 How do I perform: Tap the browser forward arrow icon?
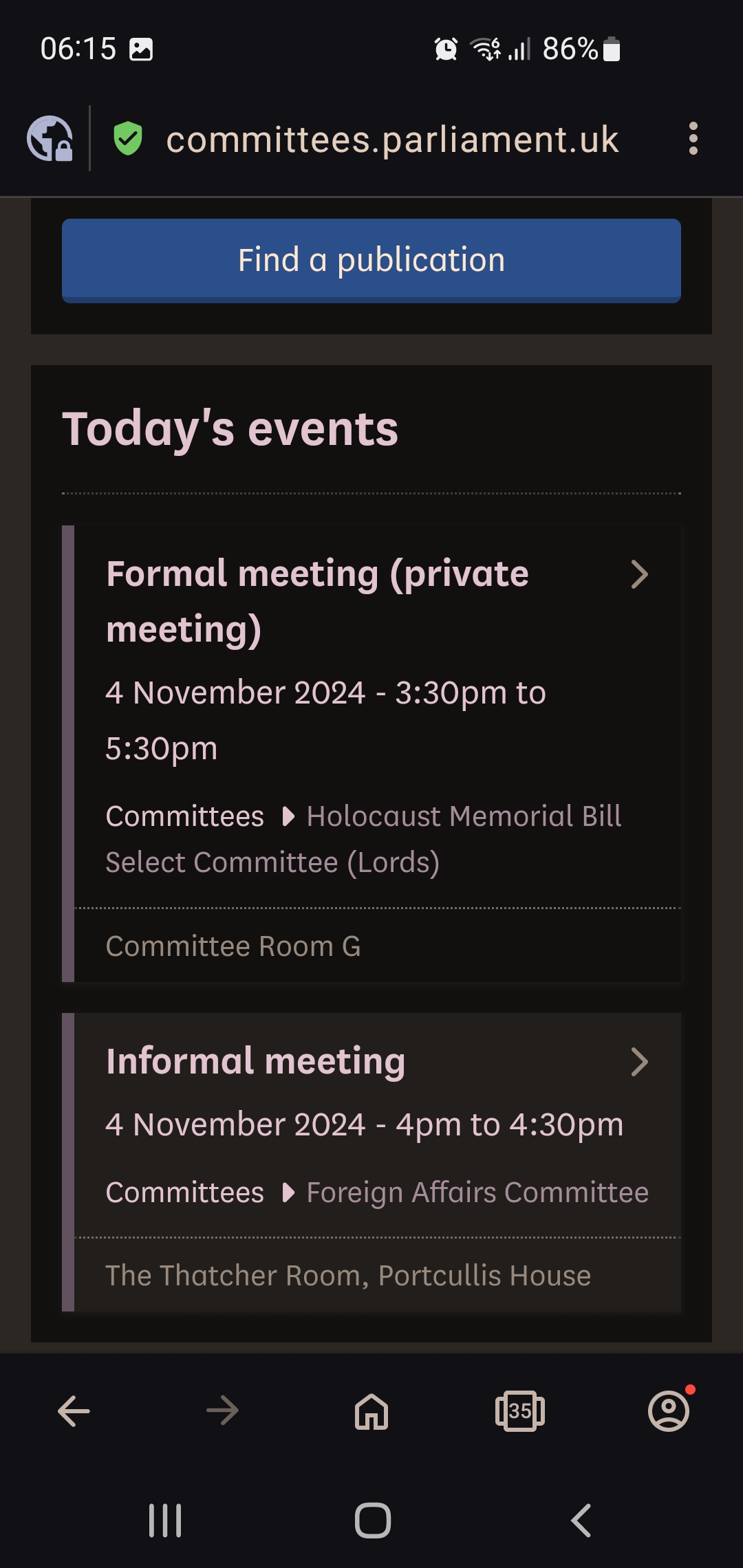click(x=222, y=1411)
